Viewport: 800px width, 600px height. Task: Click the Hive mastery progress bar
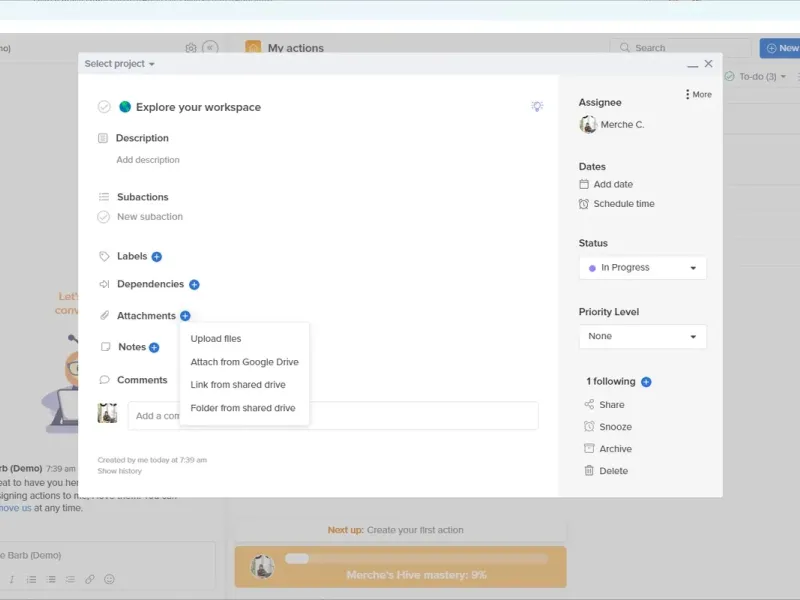pyautogui.click(x=417, y=559)
